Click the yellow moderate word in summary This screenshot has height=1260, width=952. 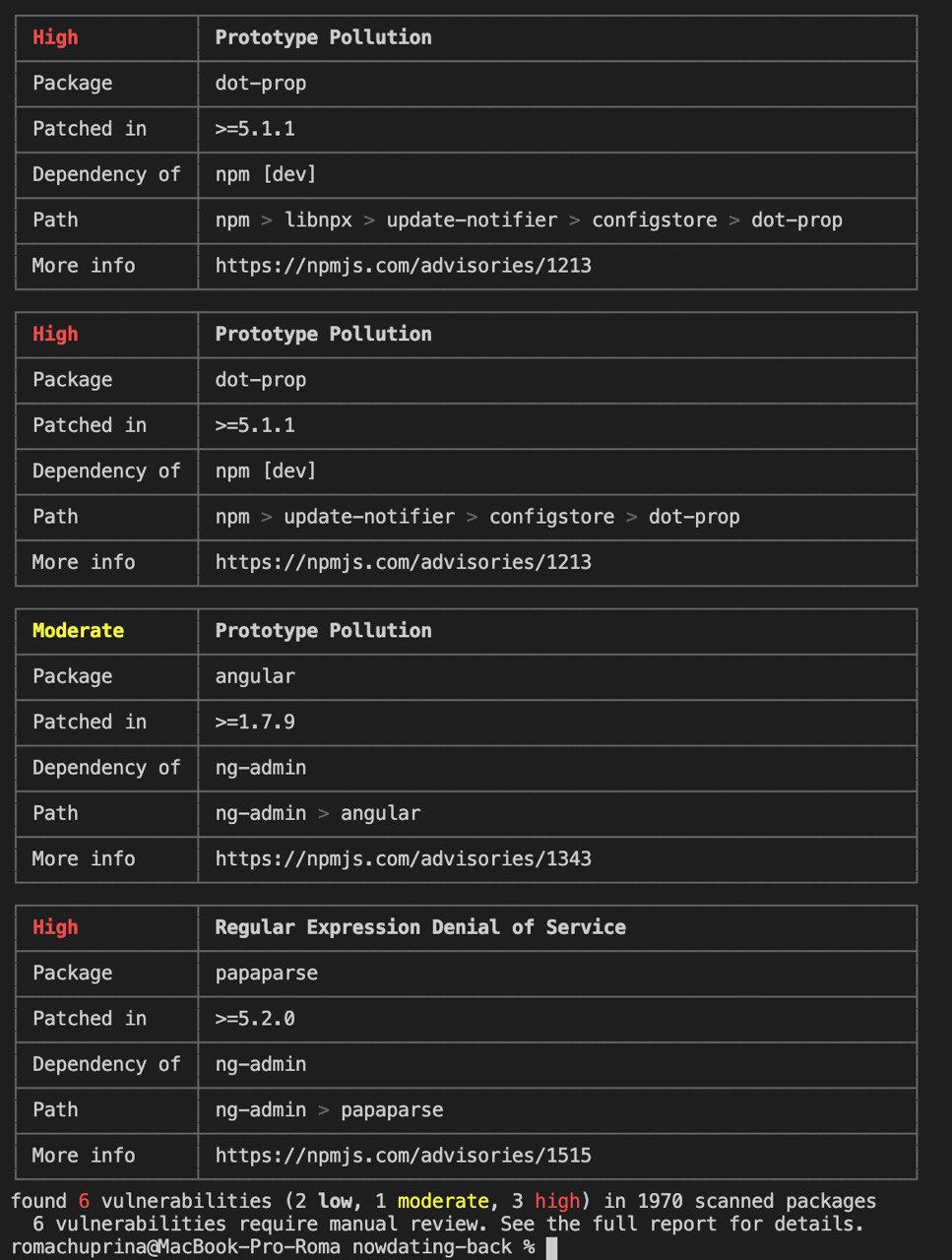[443, 1201]
